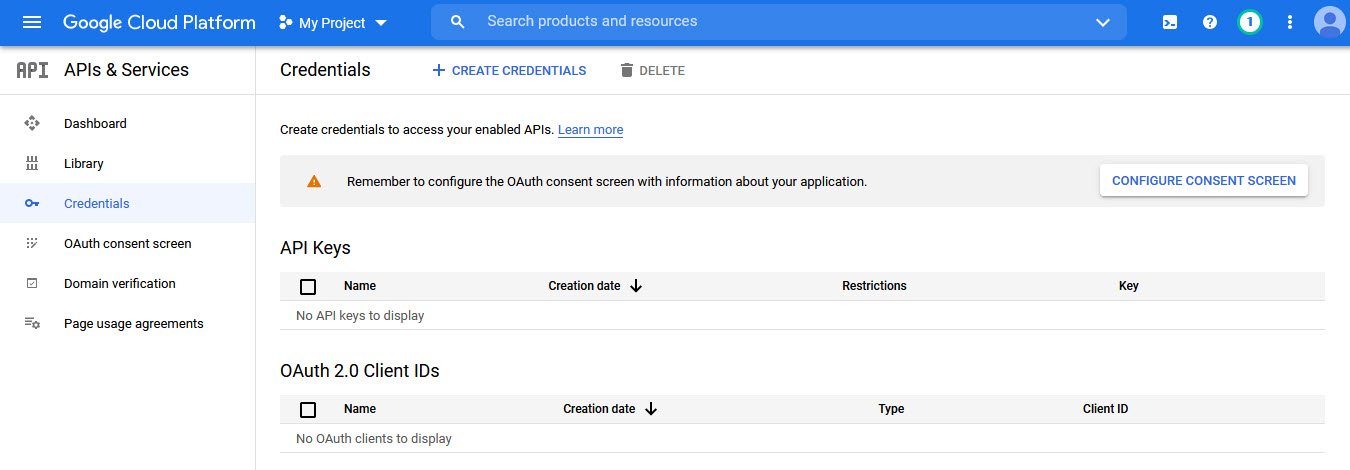The height and width of the screenshot is (470, 1350).
Task: Click sort arrow in OAuth Creation date column
Action: (x=651, y=409)
